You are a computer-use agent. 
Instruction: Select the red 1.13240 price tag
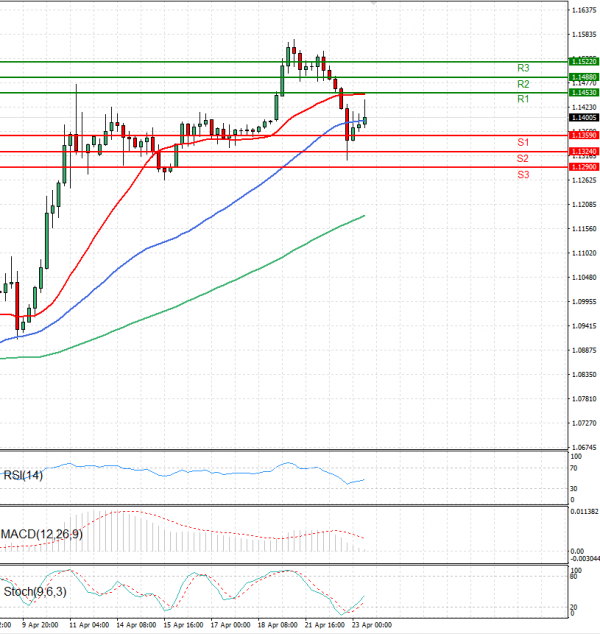point(584,152)
